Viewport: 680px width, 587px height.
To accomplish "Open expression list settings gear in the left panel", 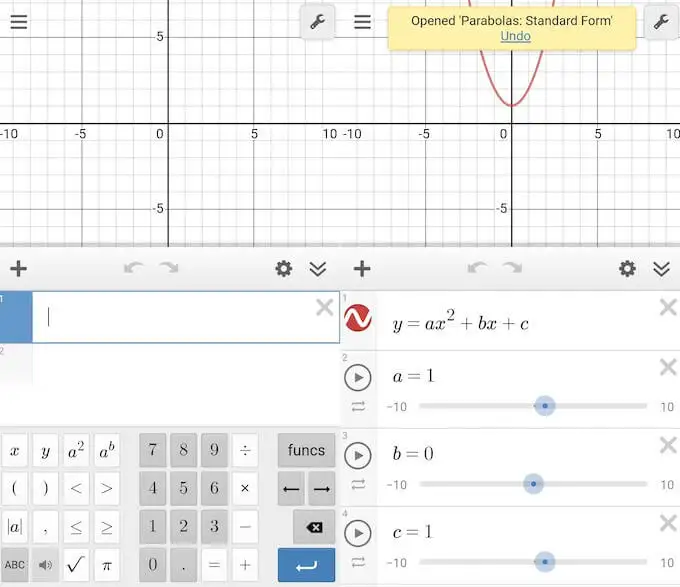I will click(x=284, y=269).
